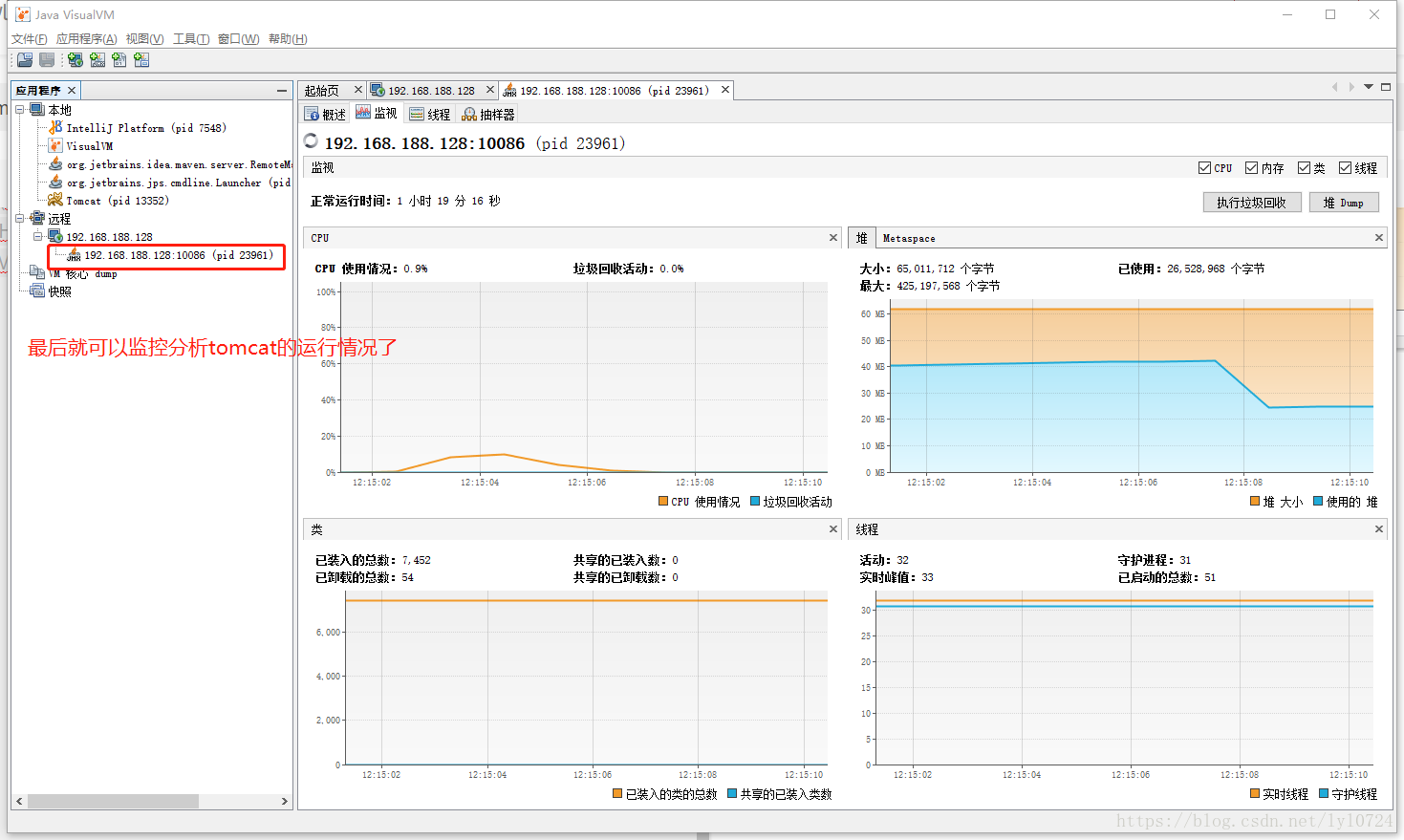Click the Load snapshot toolbar icon

(25, 59)
